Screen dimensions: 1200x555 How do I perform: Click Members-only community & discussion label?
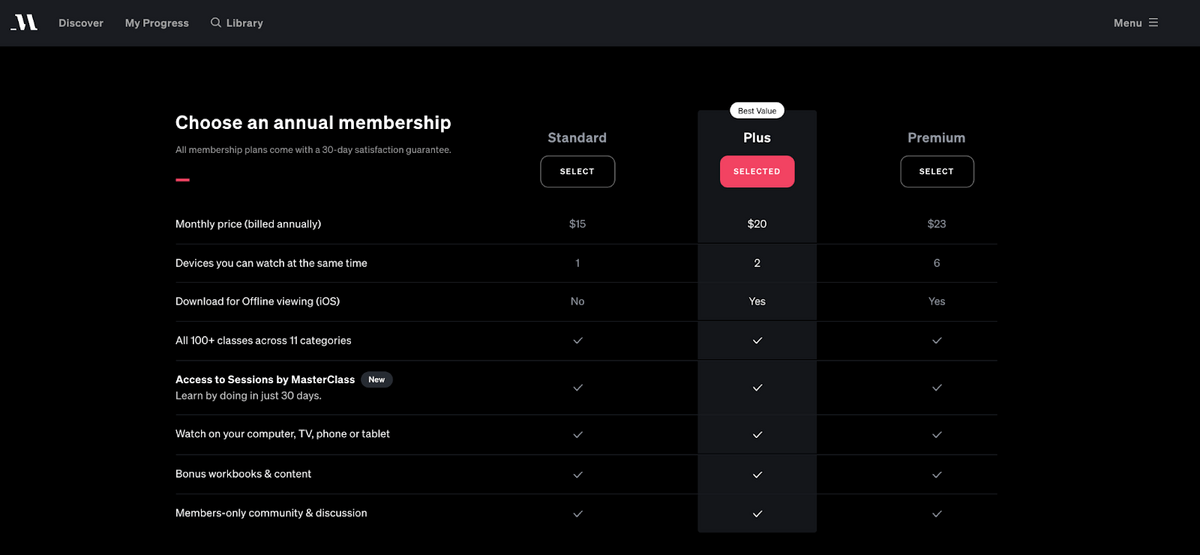point(271,513)
